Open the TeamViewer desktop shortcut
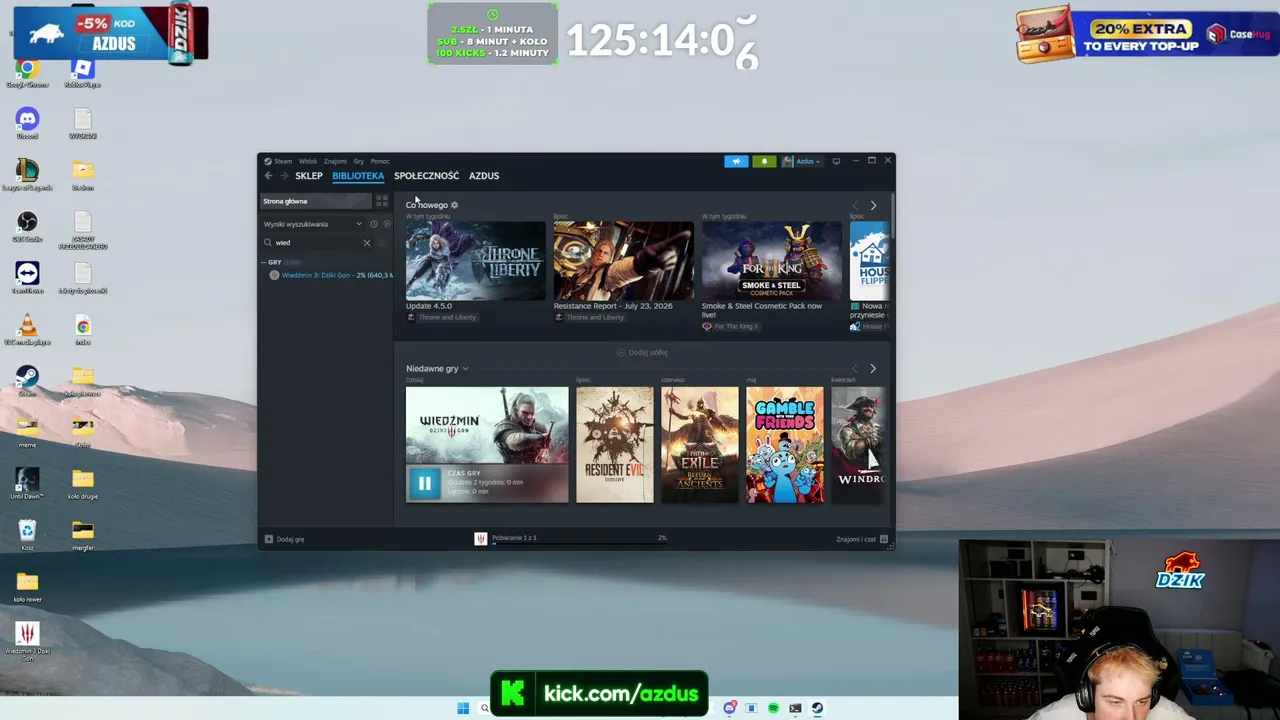 coord(27,278)
